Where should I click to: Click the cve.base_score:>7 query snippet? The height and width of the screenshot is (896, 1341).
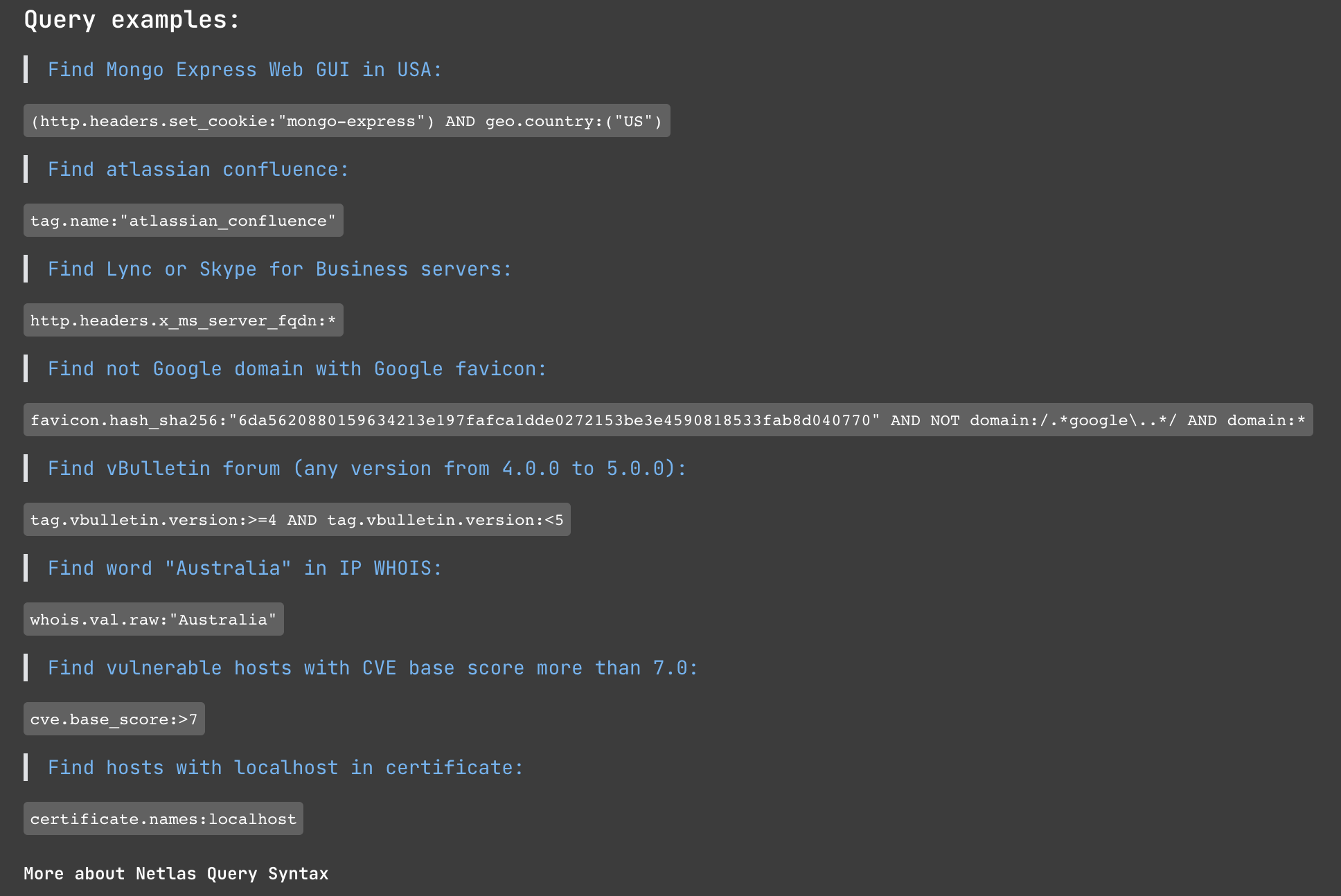coord(114,719)
